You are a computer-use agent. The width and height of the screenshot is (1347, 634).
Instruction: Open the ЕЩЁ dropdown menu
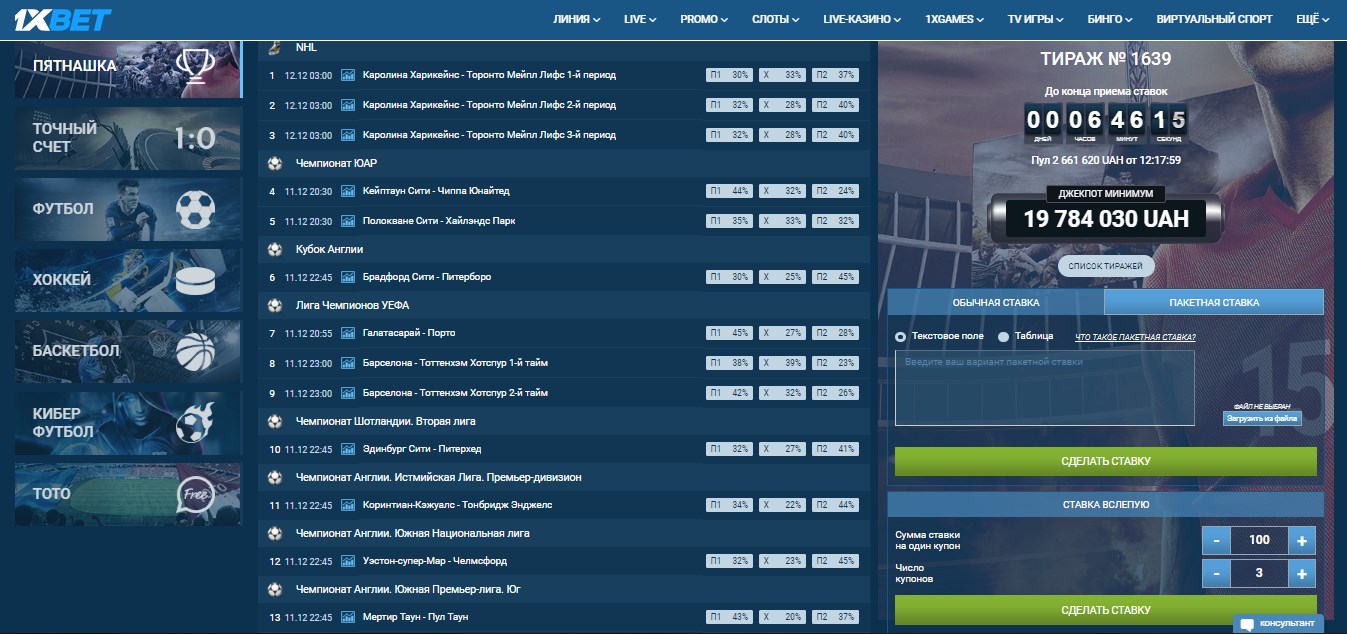tap(1315, 19)
